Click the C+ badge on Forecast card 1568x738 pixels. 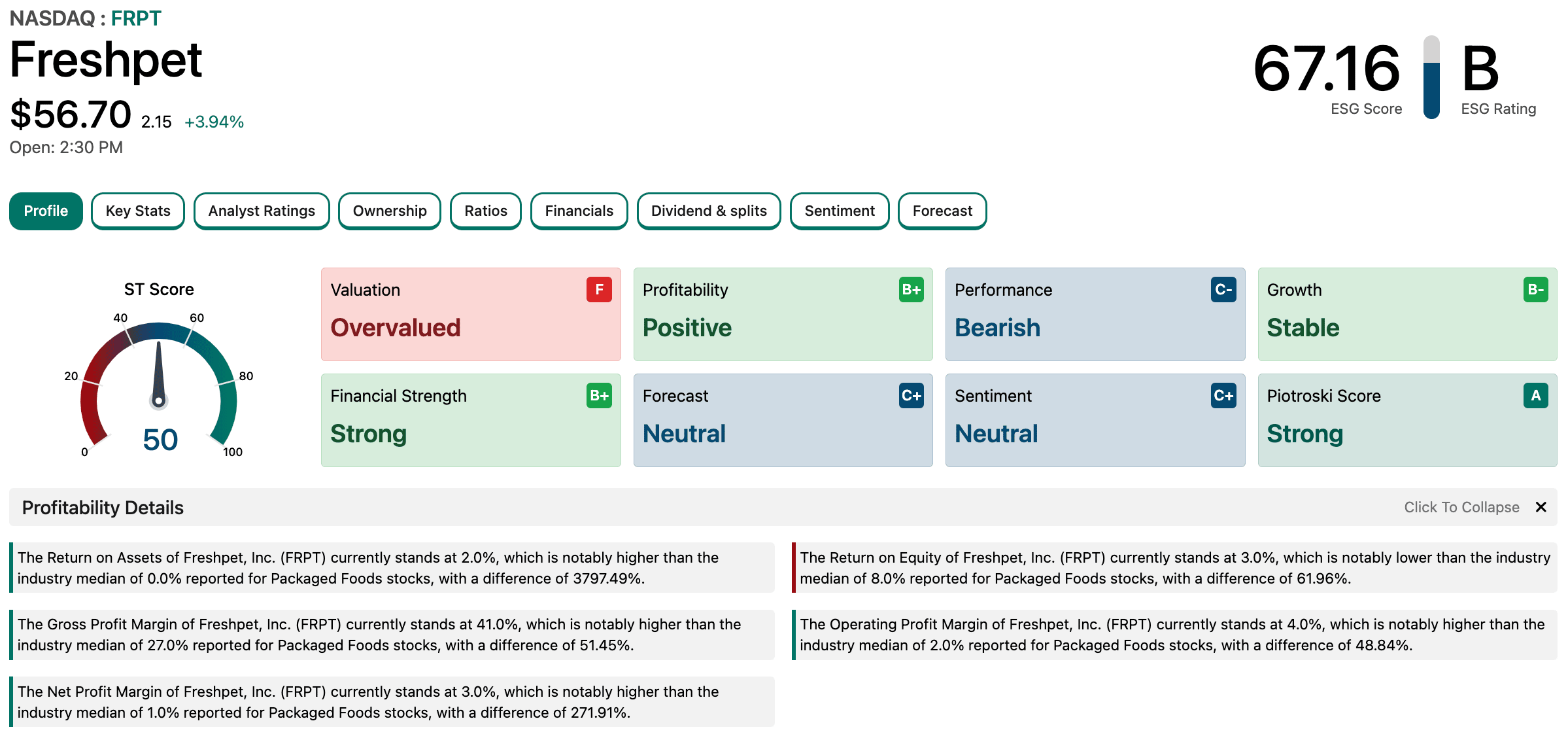point(911,396)
